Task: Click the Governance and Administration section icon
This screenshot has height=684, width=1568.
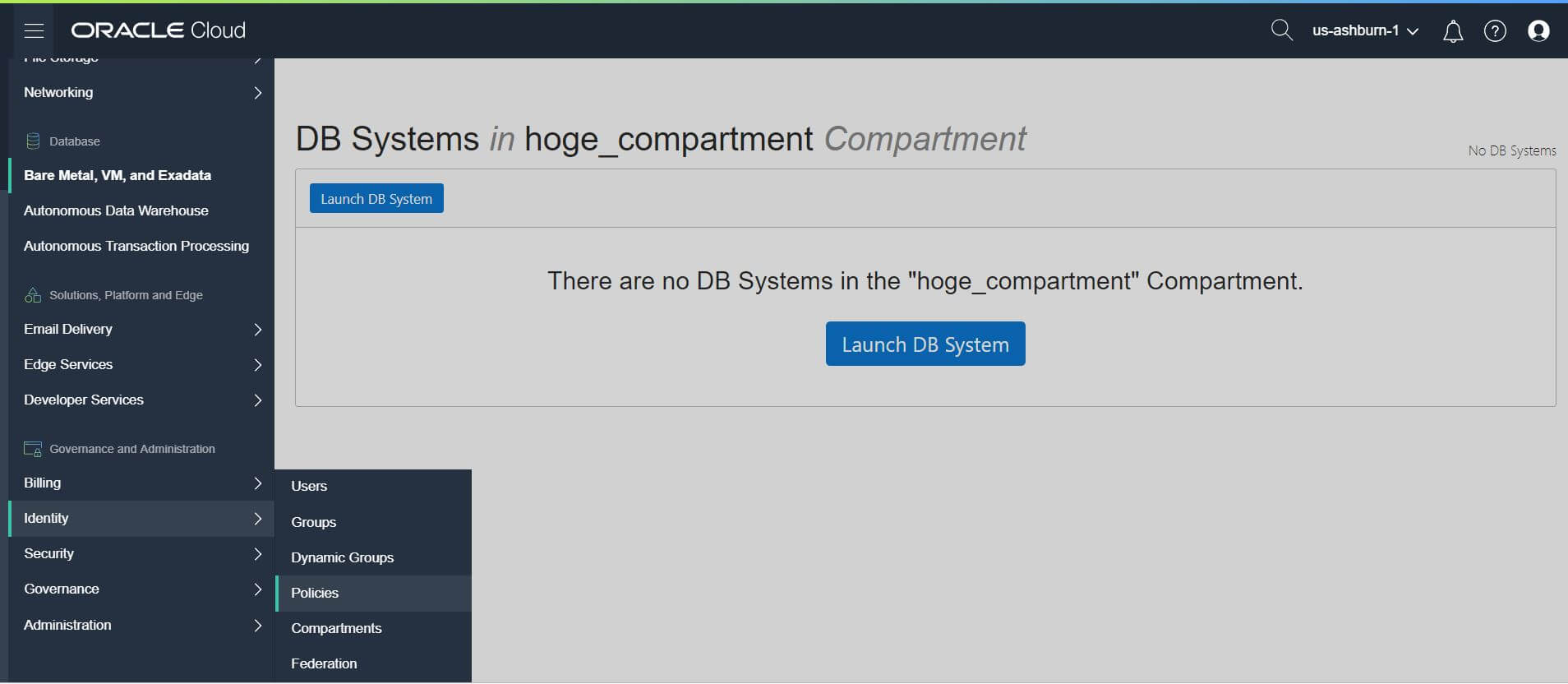Action: [x=33, y=449]
